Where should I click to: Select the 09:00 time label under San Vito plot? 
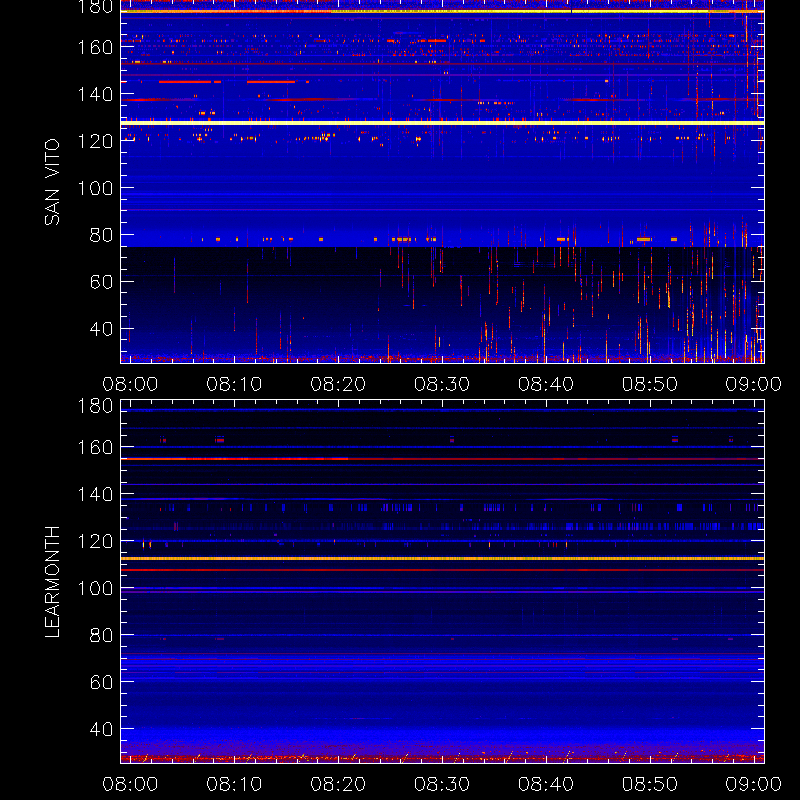click(754, 384)
